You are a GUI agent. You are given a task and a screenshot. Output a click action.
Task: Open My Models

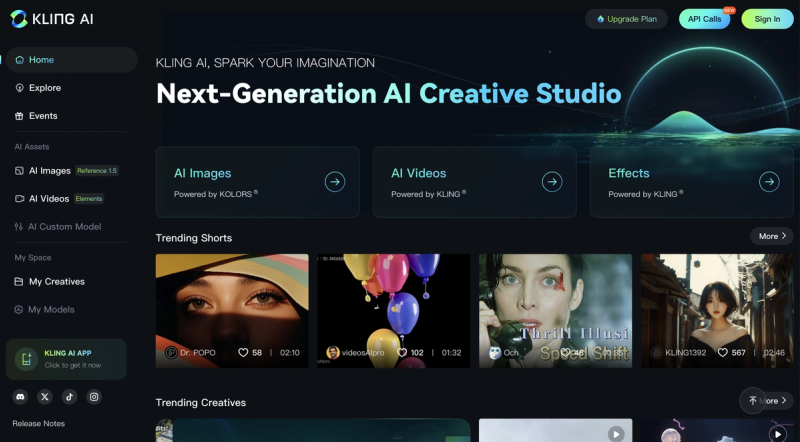pyautogui.click(x=51, y=309)
